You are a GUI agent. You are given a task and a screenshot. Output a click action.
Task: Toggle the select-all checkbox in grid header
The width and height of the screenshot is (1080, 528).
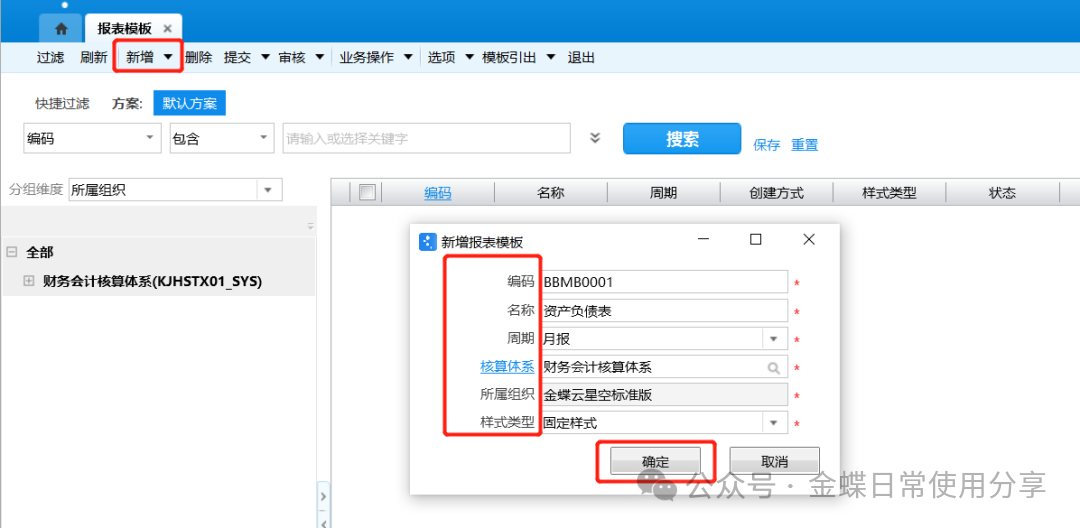pos(367,193)
